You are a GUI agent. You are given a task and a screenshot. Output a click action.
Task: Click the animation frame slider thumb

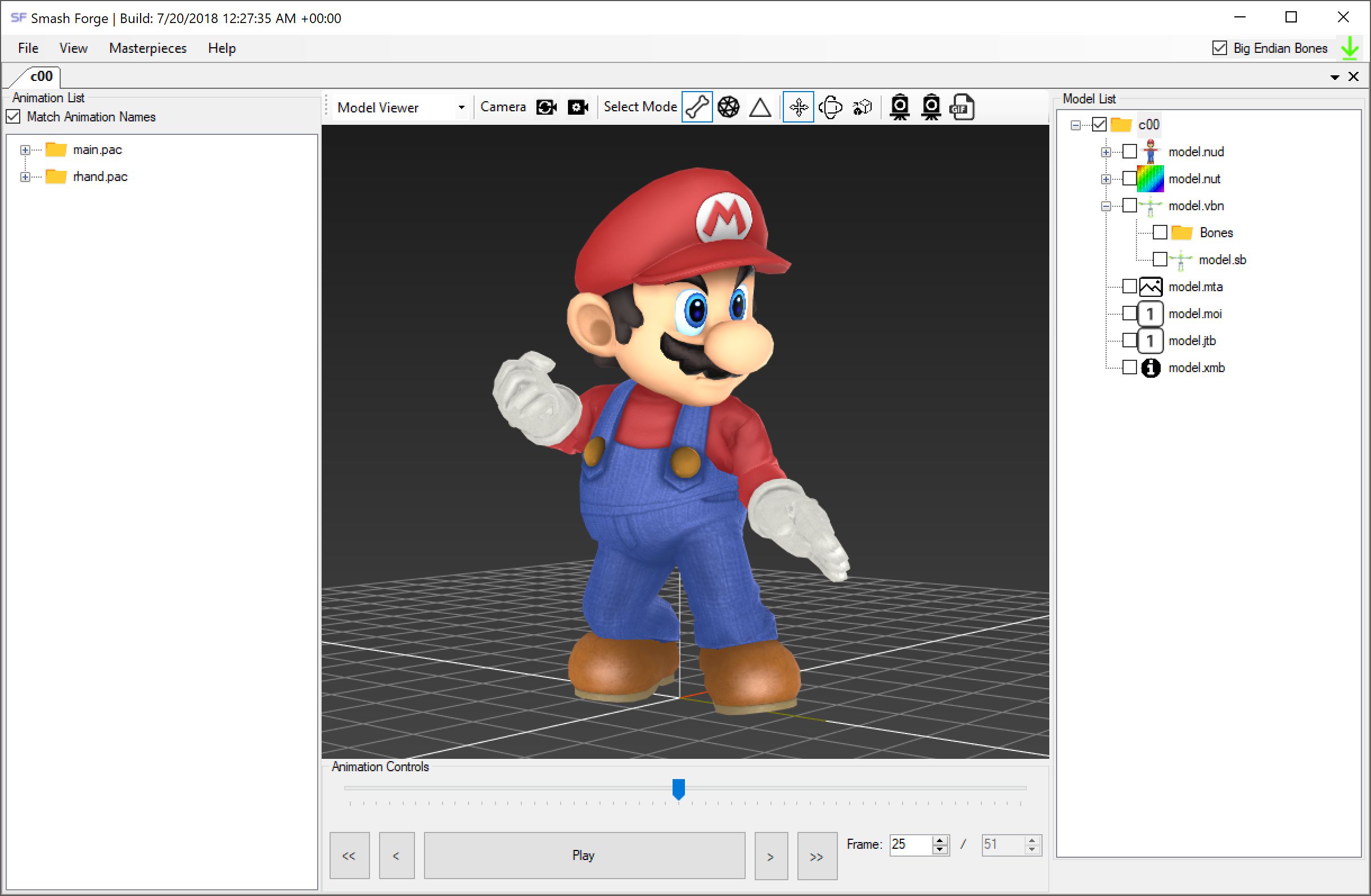tap(679, 788)
